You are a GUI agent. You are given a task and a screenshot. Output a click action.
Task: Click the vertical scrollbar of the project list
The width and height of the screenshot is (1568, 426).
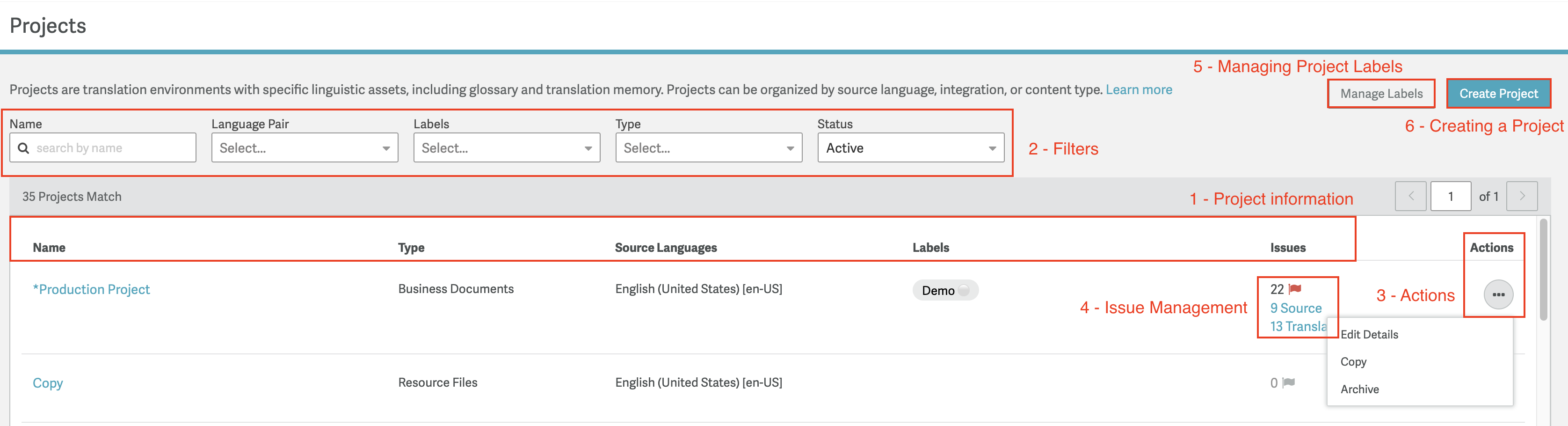pos(1543,270)
